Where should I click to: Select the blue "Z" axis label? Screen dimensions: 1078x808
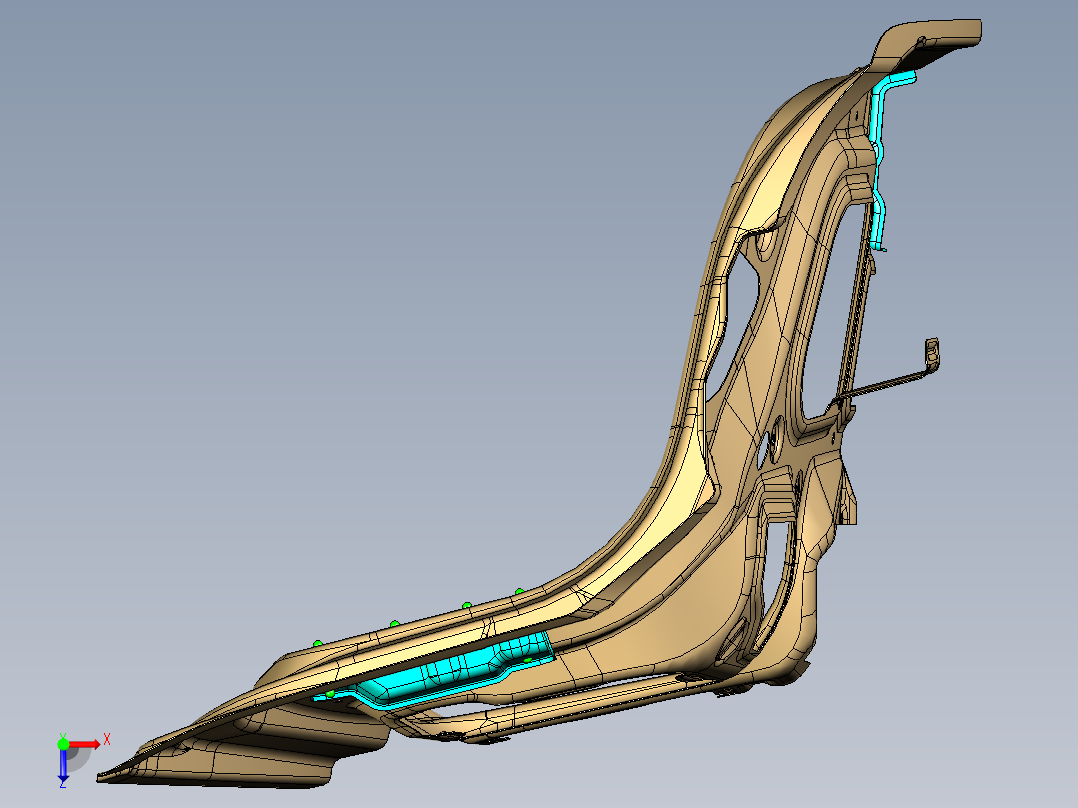click(x=63, y=783)
